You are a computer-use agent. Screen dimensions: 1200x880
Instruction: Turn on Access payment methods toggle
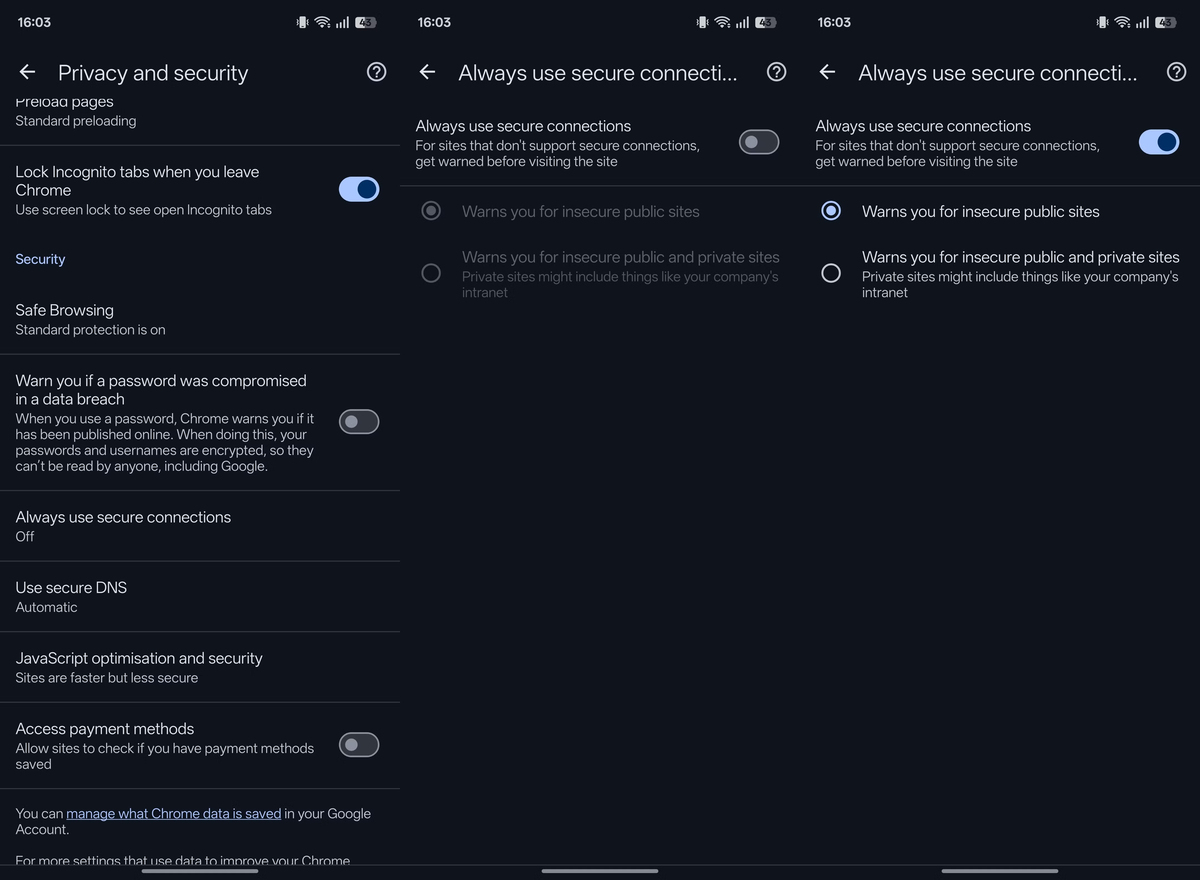pos(359,745)
